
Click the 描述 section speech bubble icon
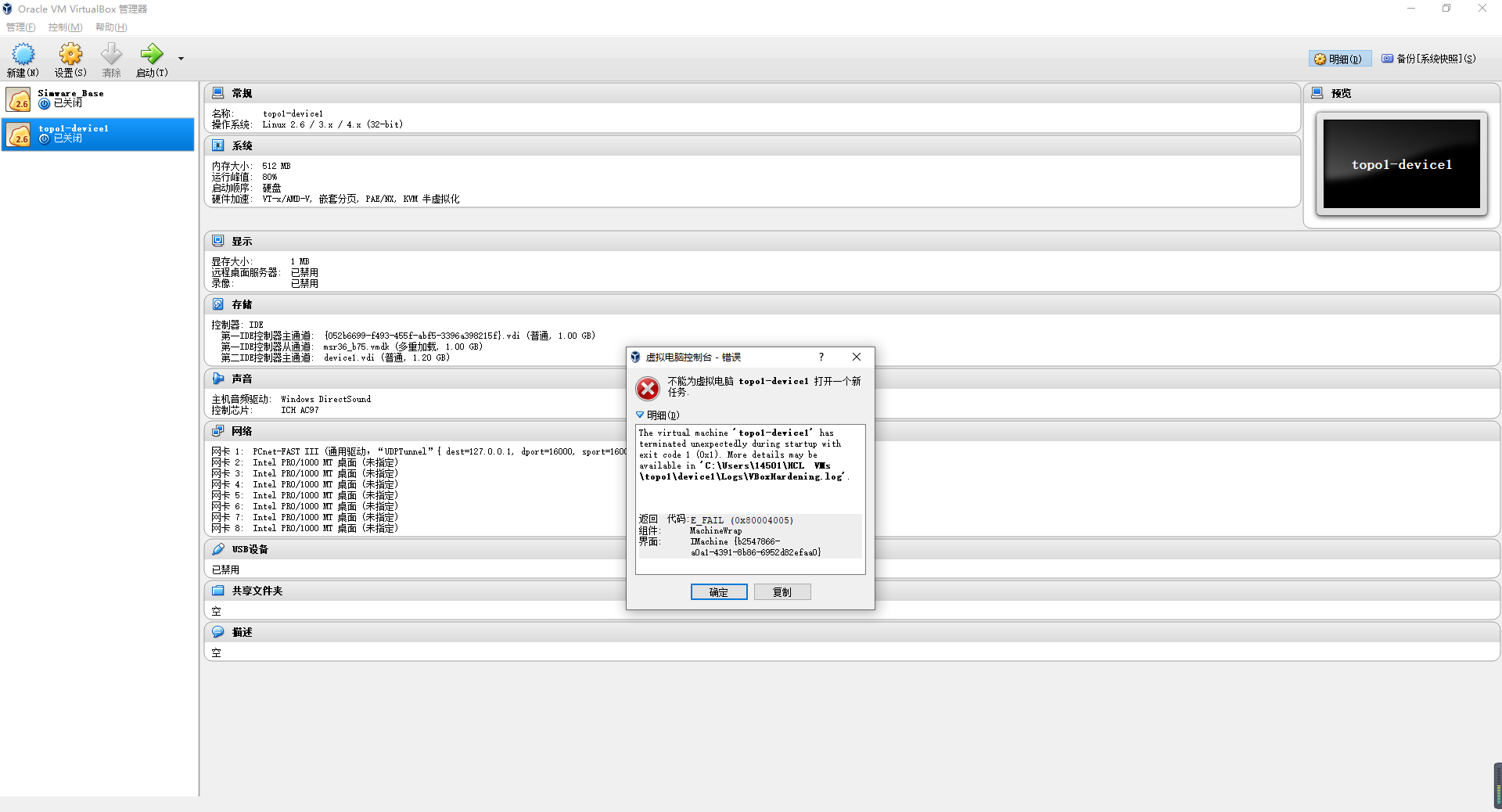[218, 632]
